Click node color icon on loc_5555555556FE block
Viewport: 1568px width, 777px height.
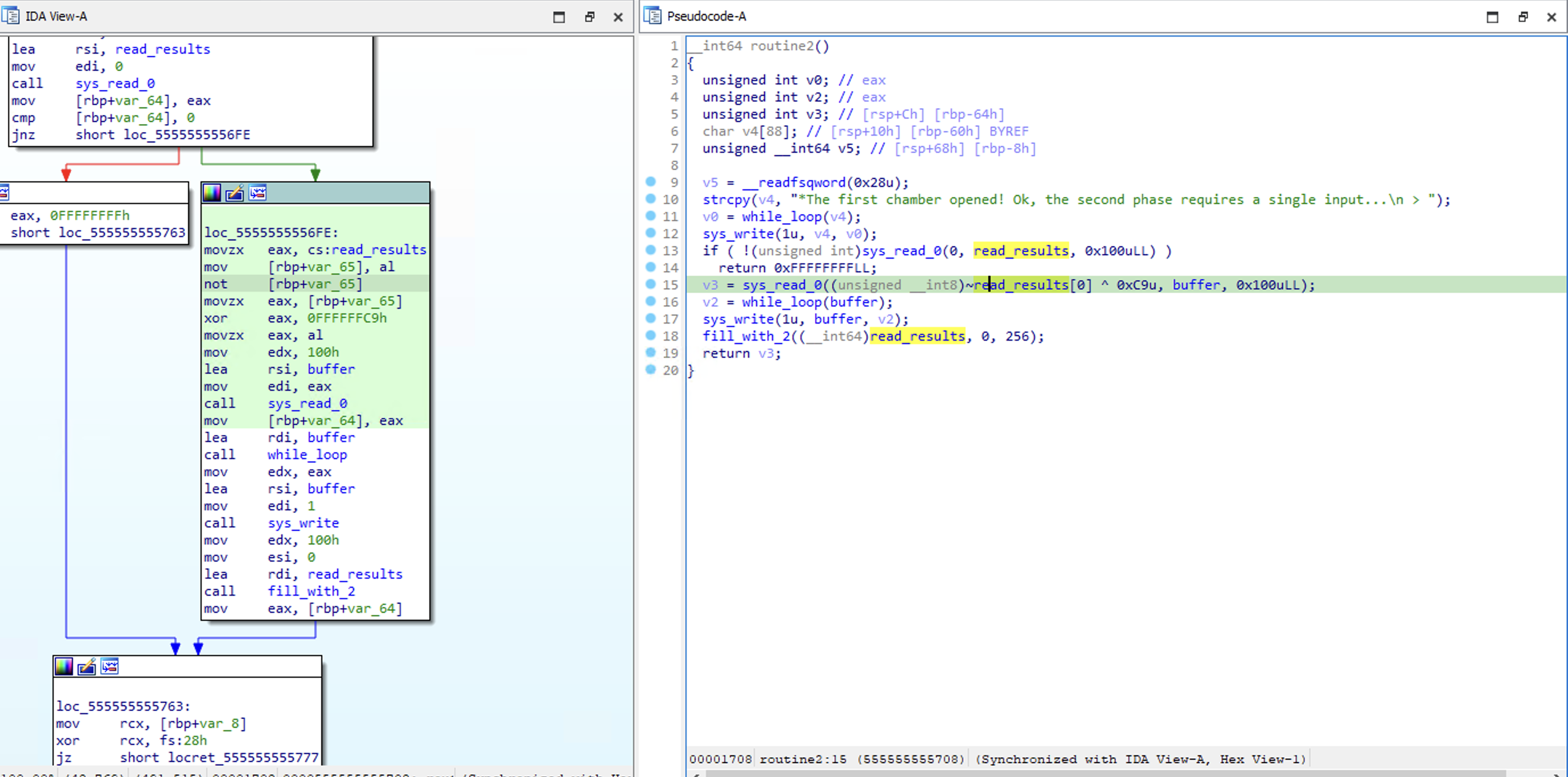tap(212, 193)
